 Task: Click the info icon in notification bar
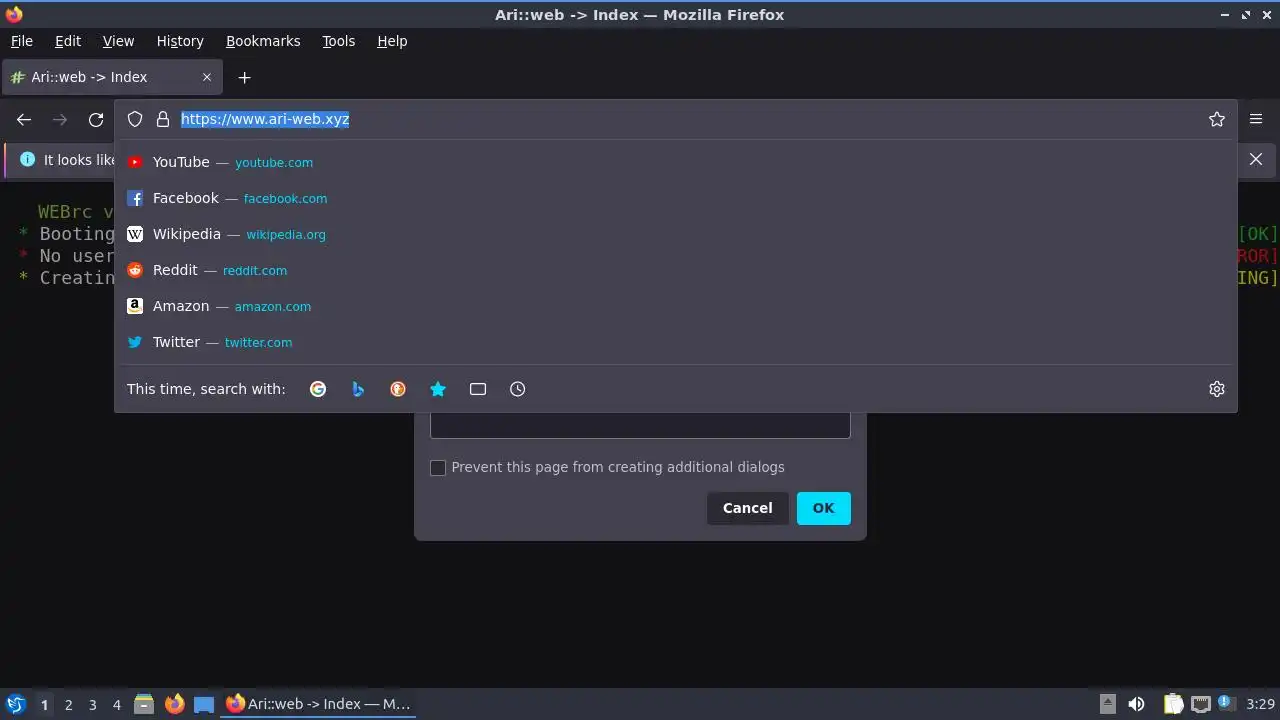(27, 159)
